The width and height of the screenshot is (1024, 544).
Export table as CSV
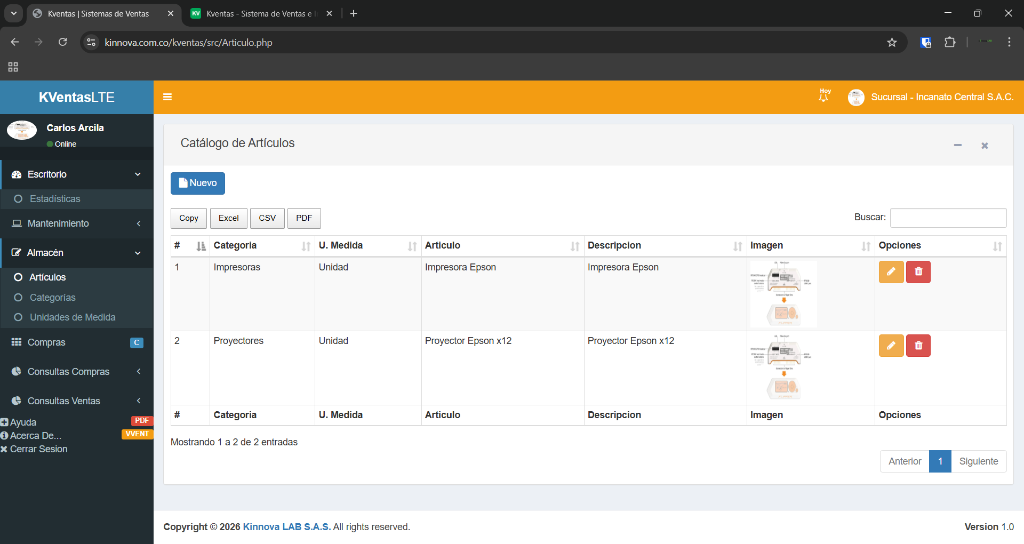267,218
